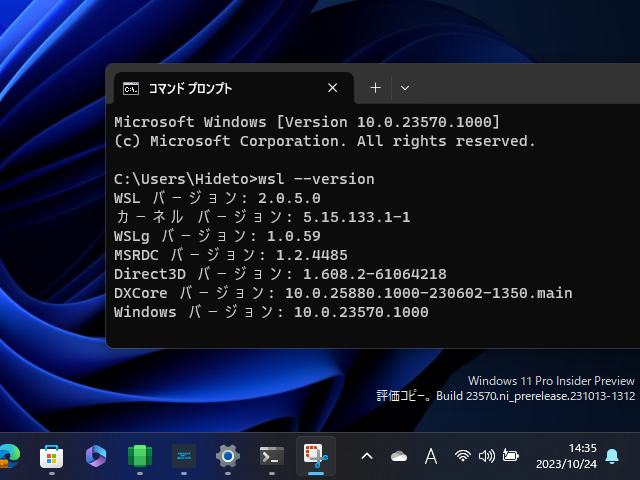The height and width of the screenshot is (480, 640).
Task: Click the wsl --version command text
Action: 316,179
